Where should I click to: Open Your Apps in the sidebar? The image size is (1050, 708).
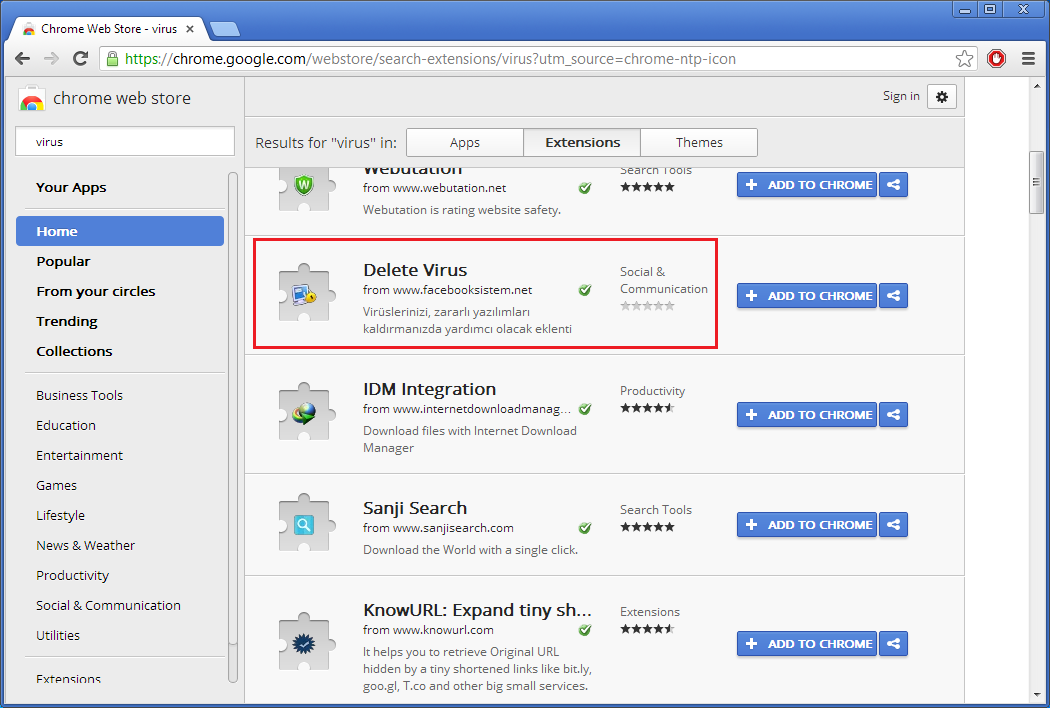click(71, 188)
